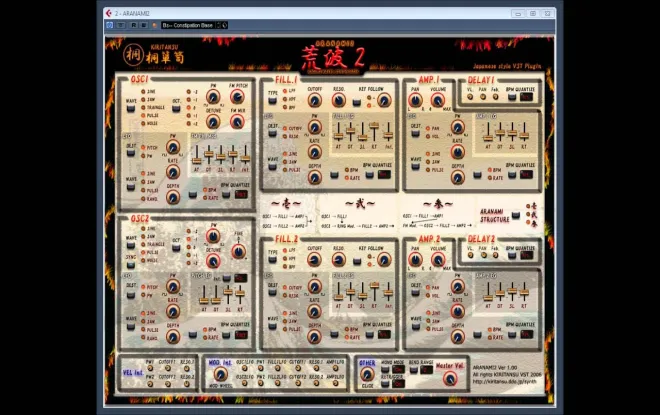The width and height of the screenshot is (660, 415).
Task: Click the preset up/down arrows beside preset name
Action: pyautogui.click(x=218, y=25)
